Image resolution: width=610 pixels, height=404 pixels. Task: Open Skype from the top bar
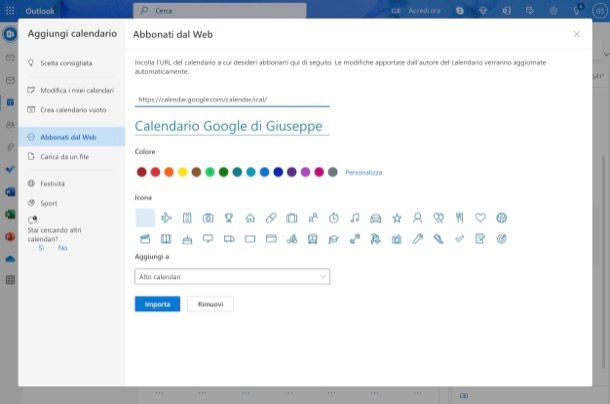point(460,11)
